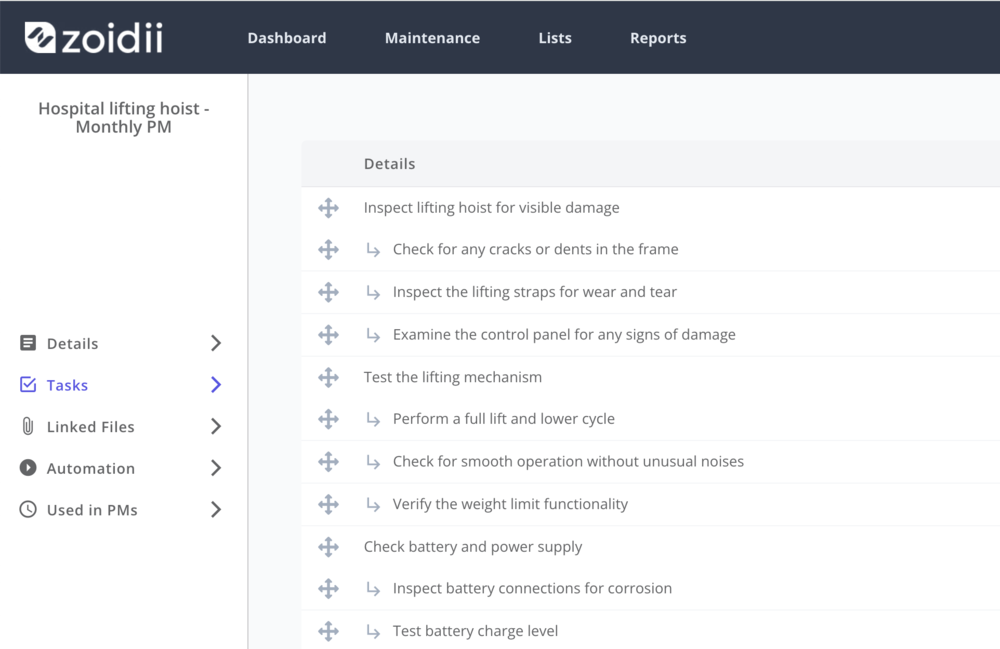
Task: Click subtask arrow beside battery connections task
Action: click(x=373, y=589)
